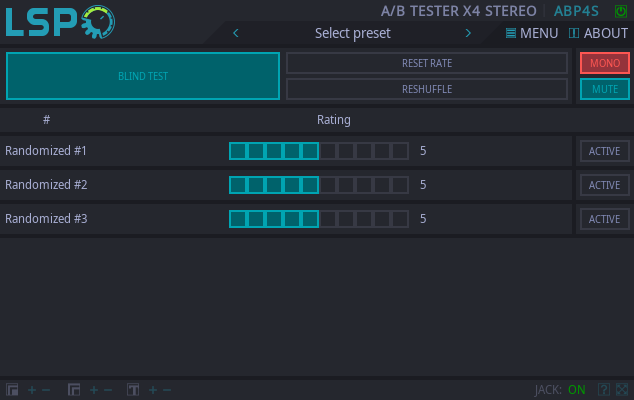Click the bundle scaling icon

[74, 390]
